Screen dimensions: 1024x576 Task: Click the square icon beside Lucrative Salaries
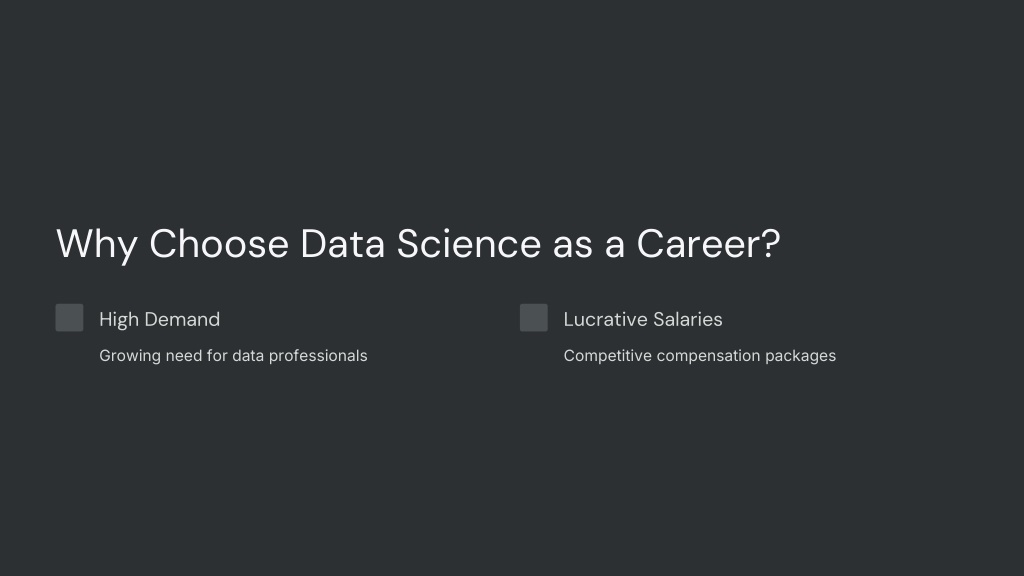click(534, 317)
